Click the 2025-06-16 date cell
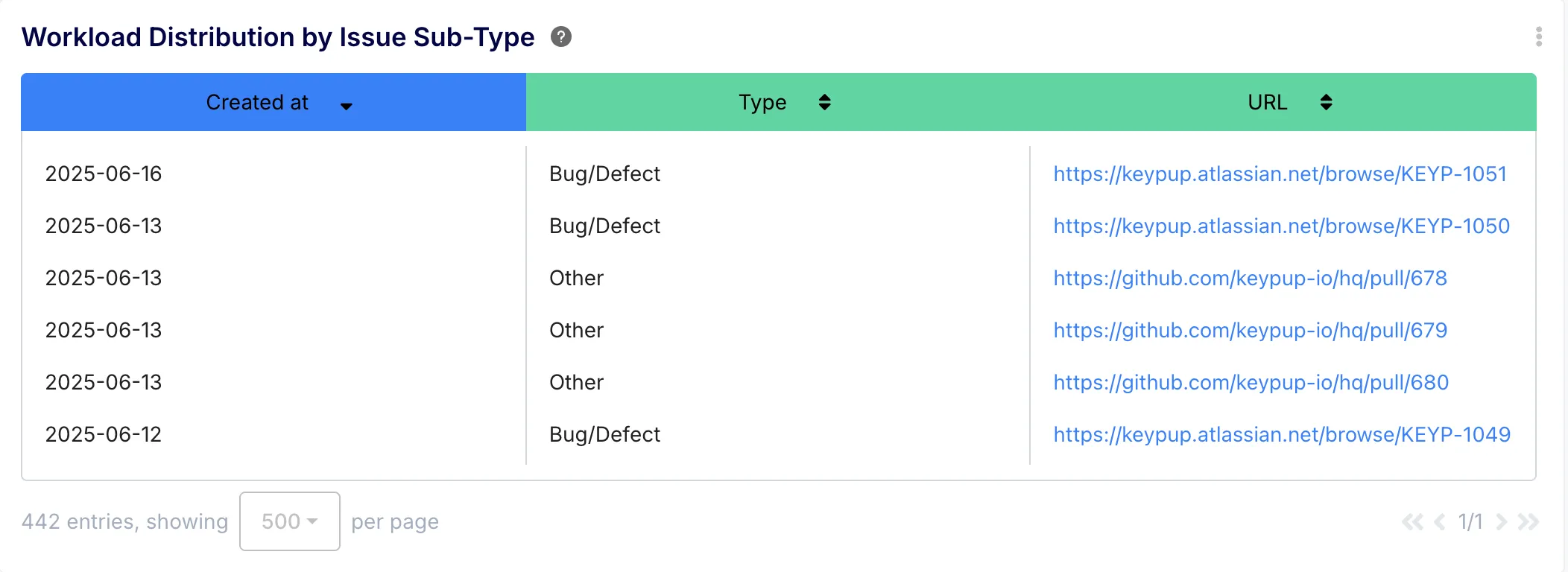Viewport: 1568px width, 572px height. (104, 174)
